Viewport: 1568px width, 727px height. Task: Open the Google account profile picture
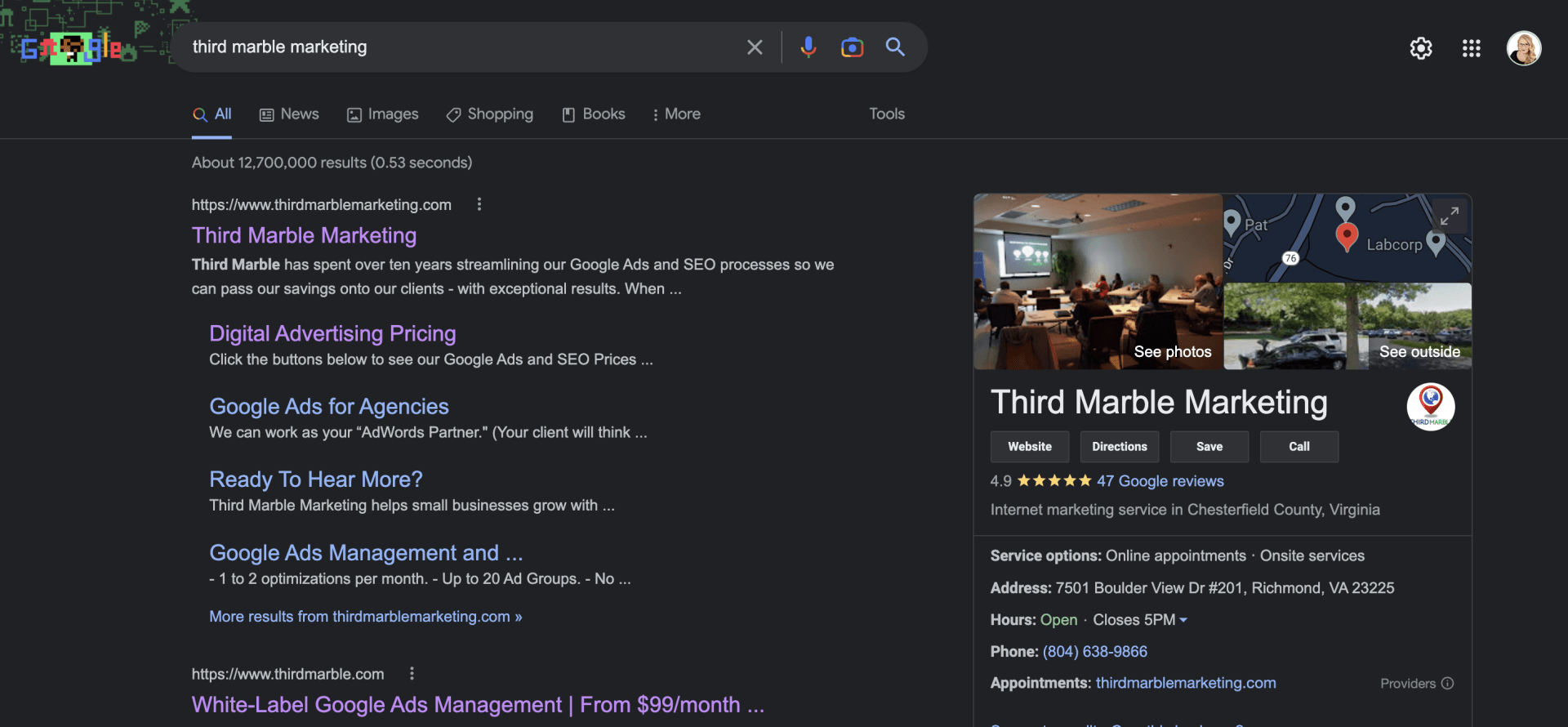click(1523, 48)
